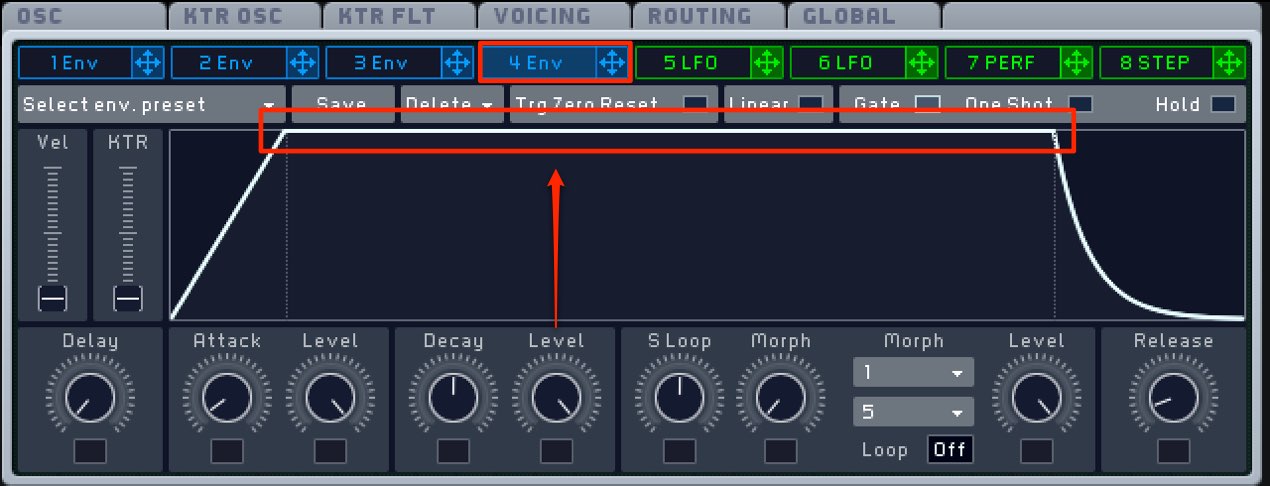Select the 8 STEP modulation slot
This screenshot has height=486, width=1270.
click(x=1158, y=63)
